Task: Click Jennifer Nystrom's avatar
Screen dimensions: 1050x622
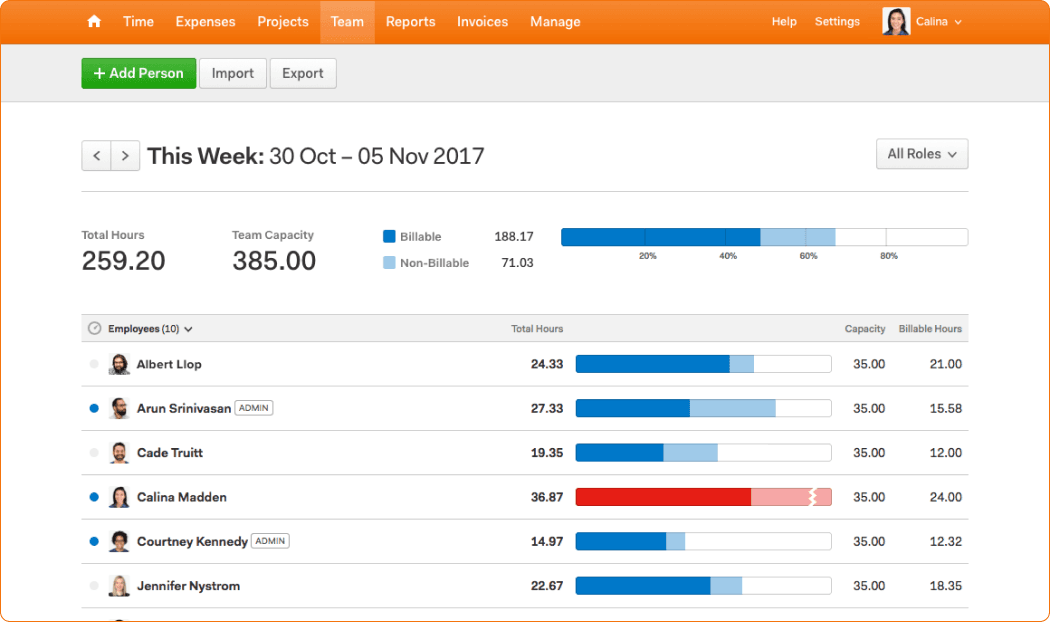Action: (x=119, y=586)
